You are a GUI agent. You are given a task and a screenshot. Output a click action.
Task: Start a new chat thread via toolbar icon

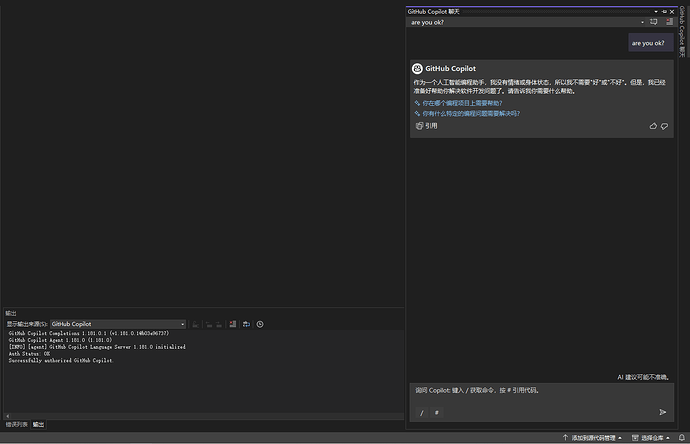point(654,22)
